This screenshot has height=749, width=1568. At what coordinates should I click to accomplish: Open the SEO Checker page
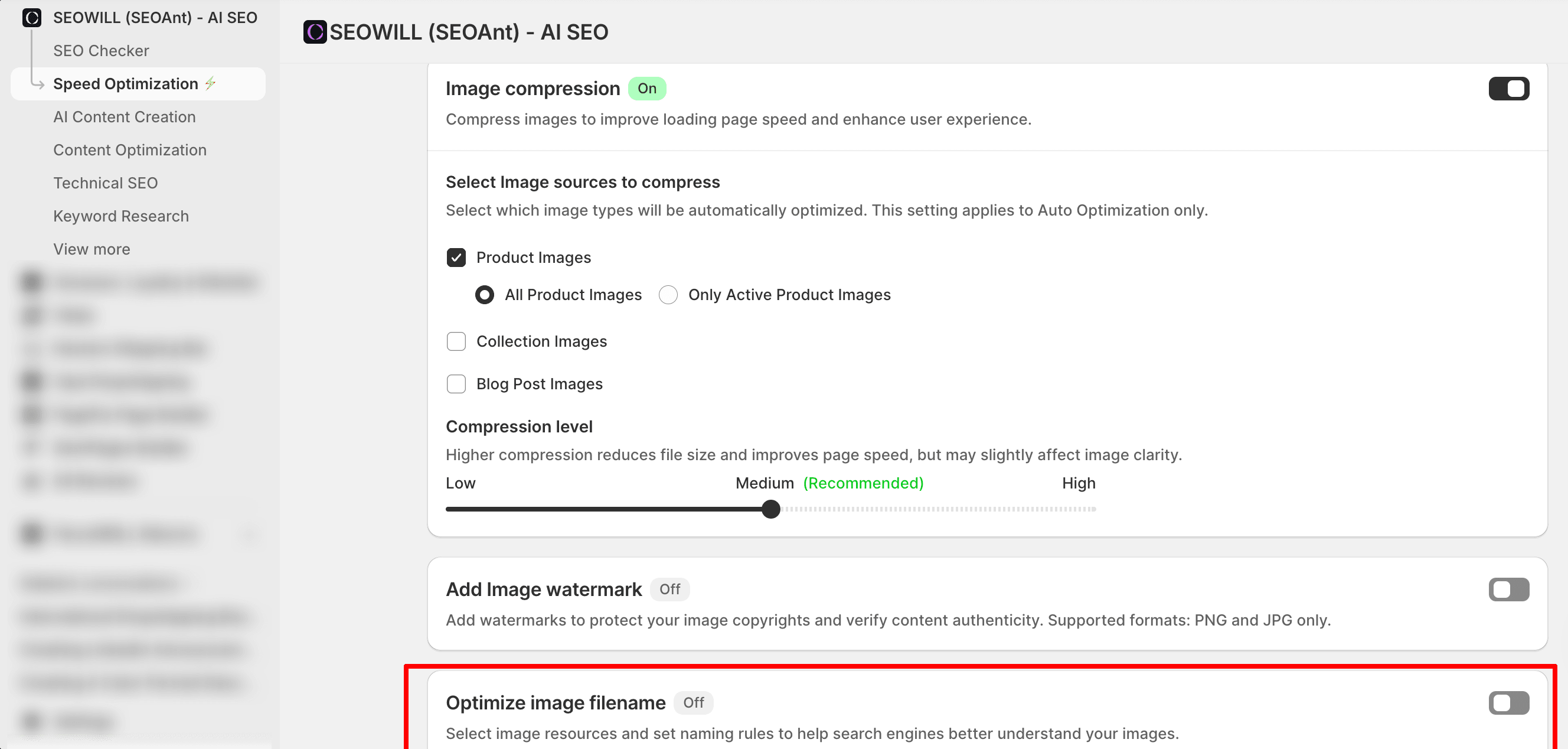(101, 51)
